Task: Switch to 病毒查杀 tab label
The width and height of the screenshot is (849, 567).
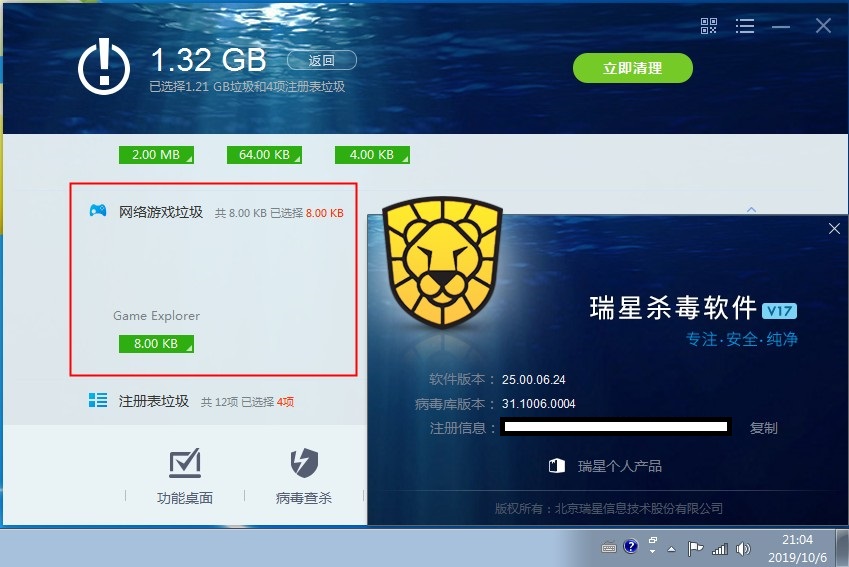Action: pos(304,498)
